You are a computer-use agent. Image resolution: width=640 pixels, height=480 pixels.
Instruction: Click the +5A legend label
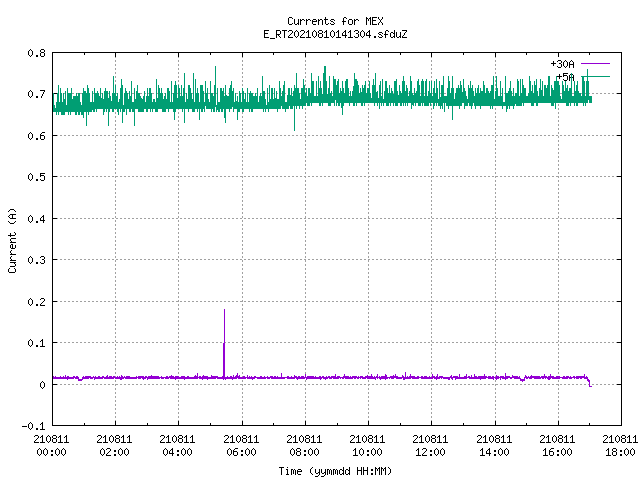(565, 77)
